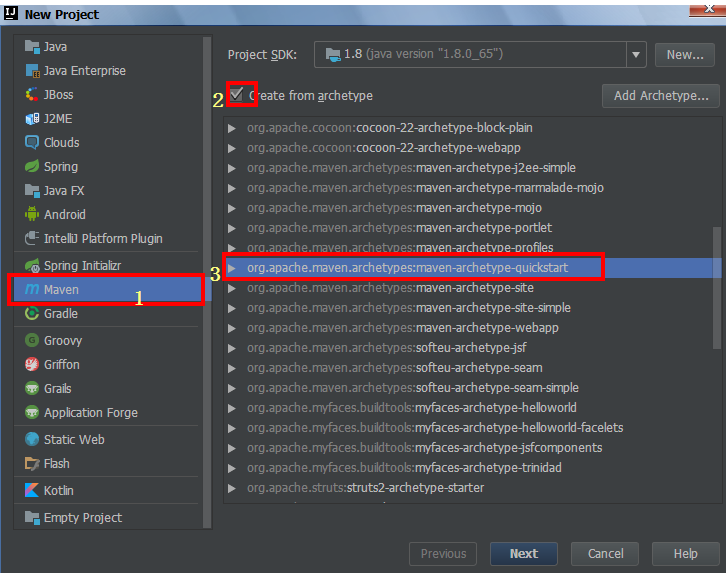Choose the Java FX icon
This screenshot has width=726, height=573.
click(32, 191)
